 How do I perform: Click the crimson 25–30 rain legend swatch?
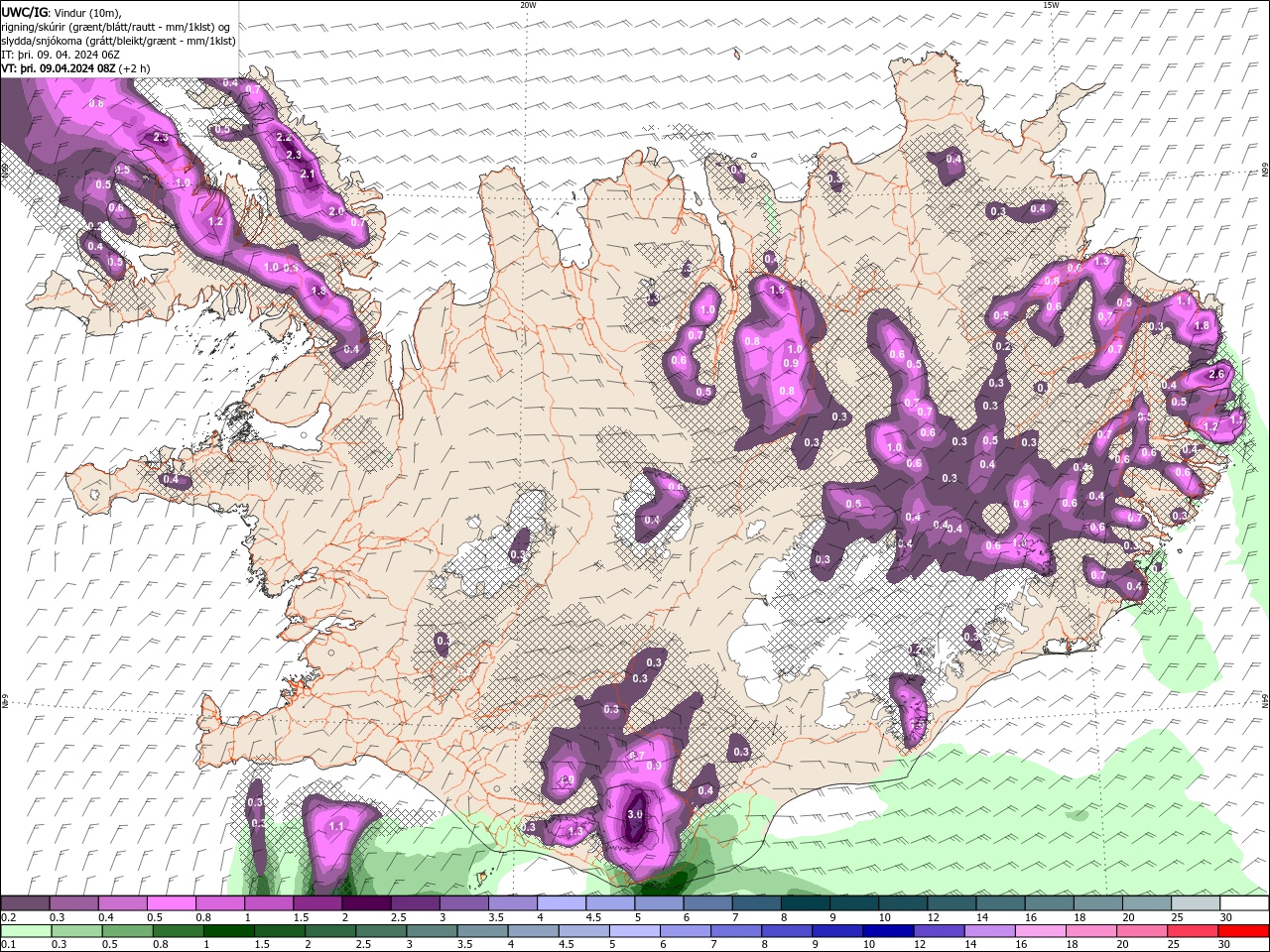click(x=1194, y=931)
